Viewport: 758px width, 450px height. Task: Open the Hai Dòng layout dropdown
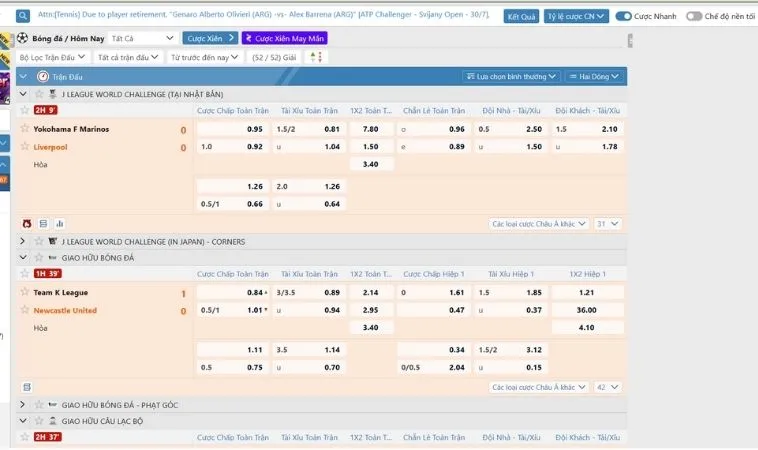coord(595,76)
